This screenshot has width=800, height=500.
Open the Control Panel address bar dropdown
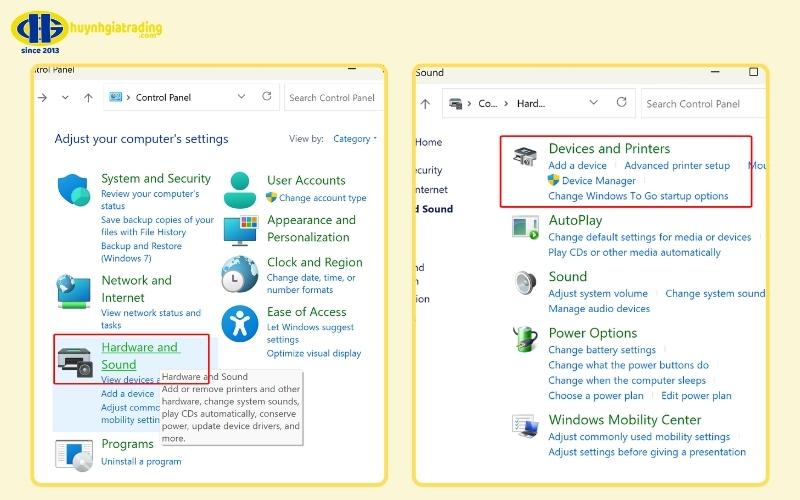[241, 96]
